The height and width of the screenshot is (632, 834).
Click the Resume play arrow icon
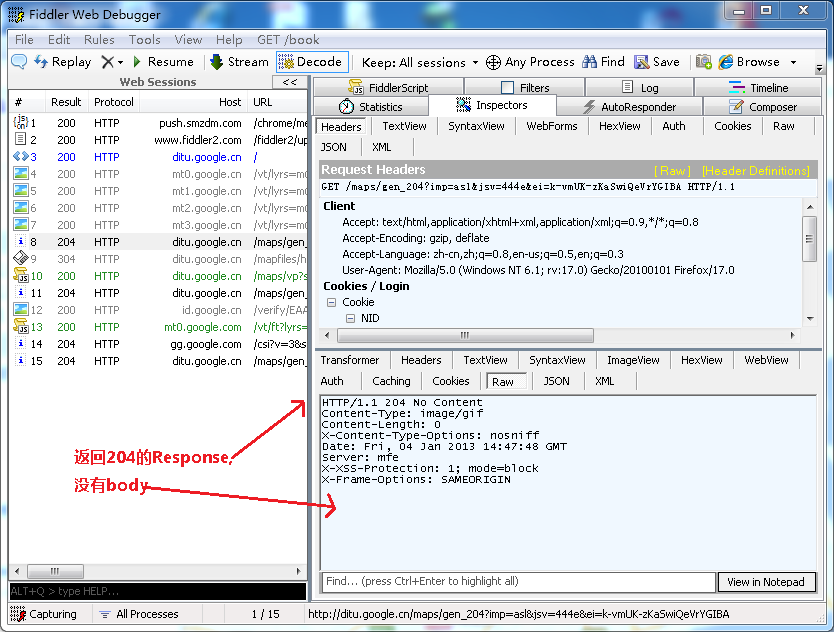click(x=137, y=62)
